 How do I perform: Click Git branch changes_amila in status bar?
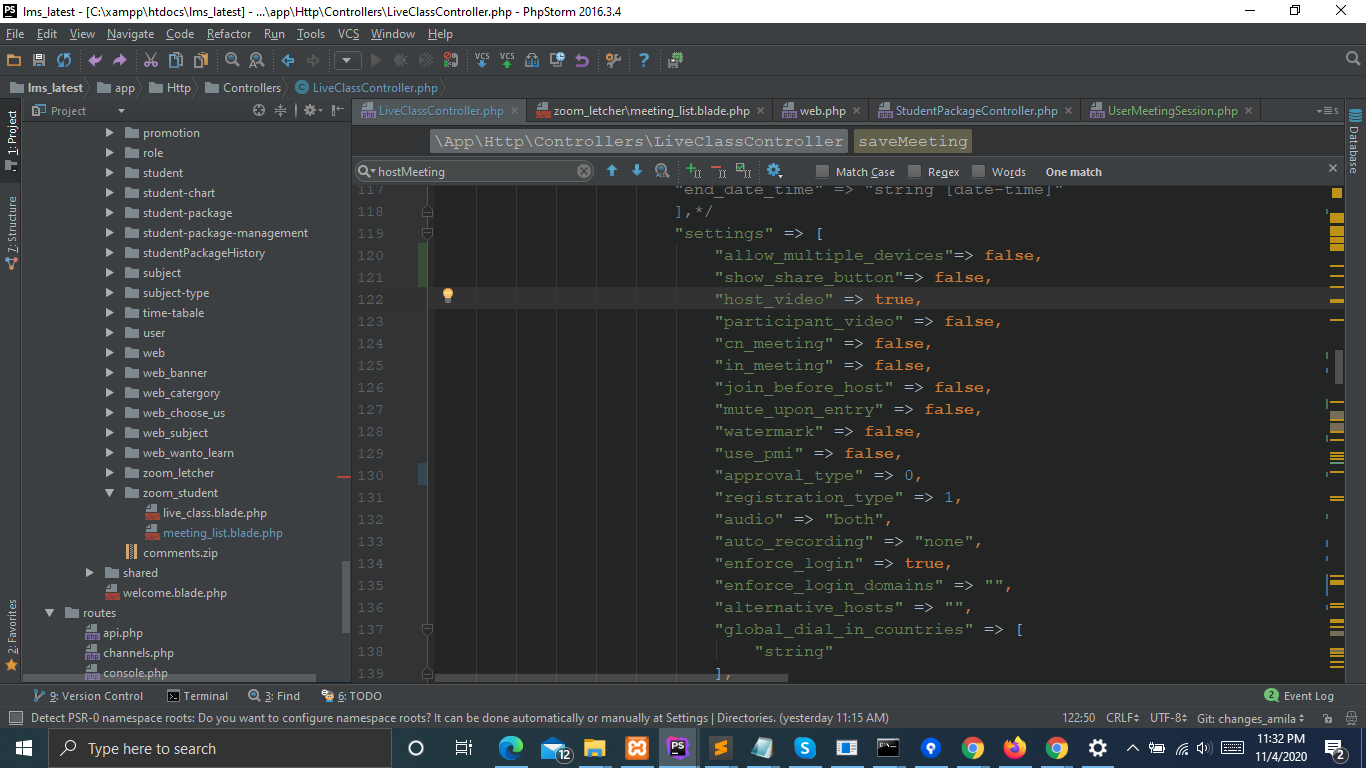coord(1250,718)
